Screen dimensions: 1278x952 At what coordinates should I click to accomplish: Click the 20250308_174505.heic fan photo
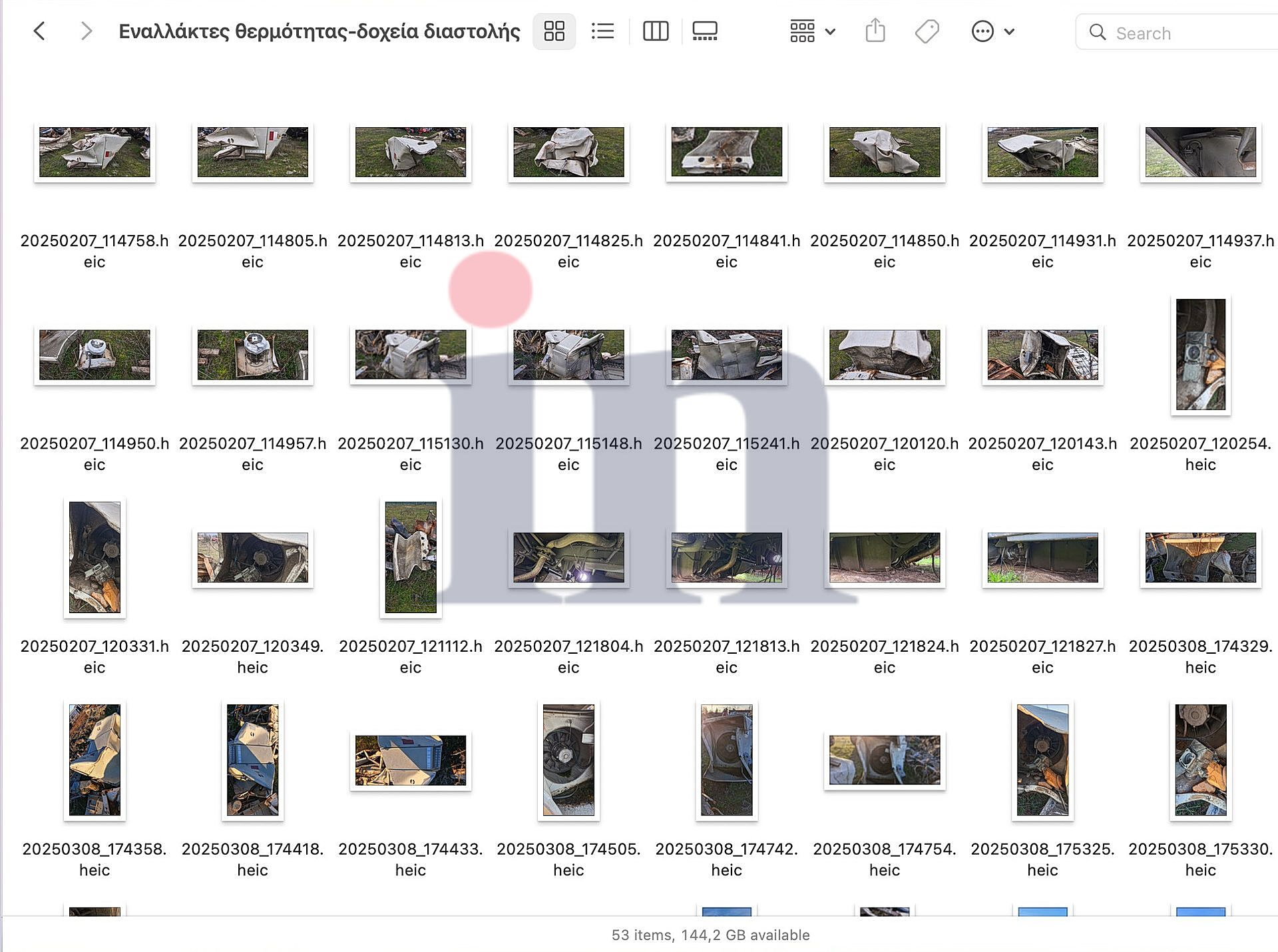[x=568, y=760]
